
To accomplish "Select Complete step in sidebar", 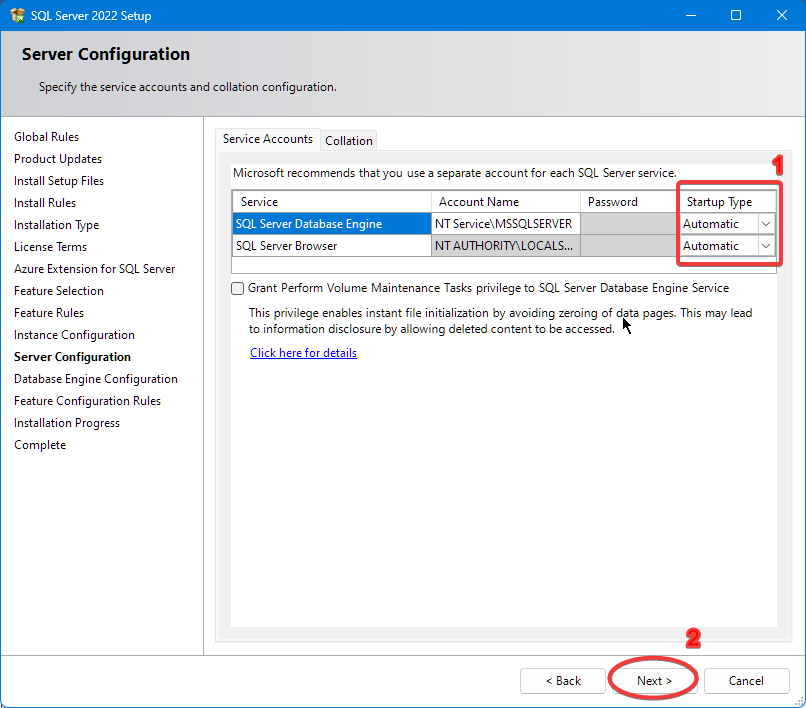I will (40, 445).
